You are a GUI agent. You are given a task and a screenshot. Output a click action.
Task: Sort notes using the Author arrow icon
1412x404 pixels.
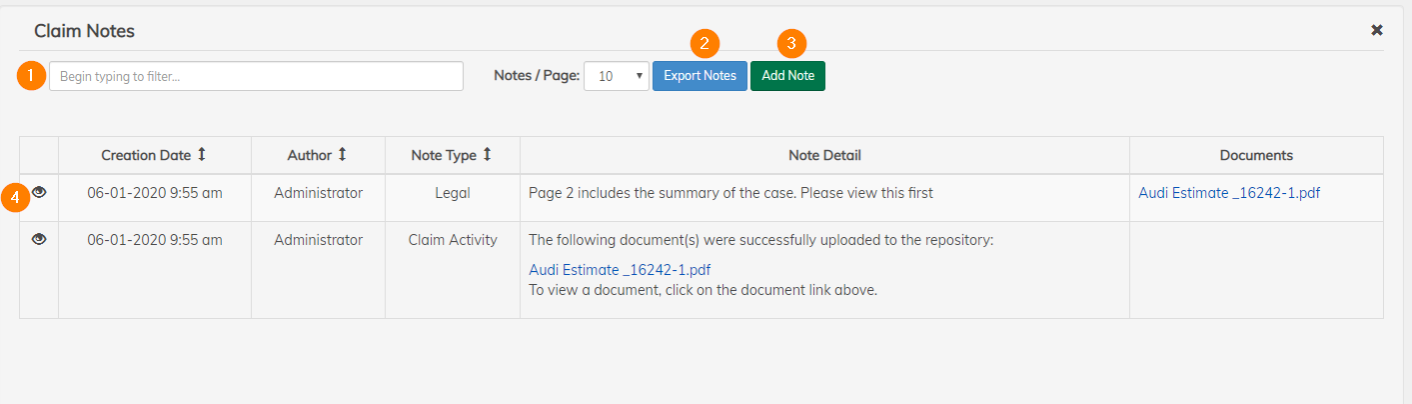[342, 155]
